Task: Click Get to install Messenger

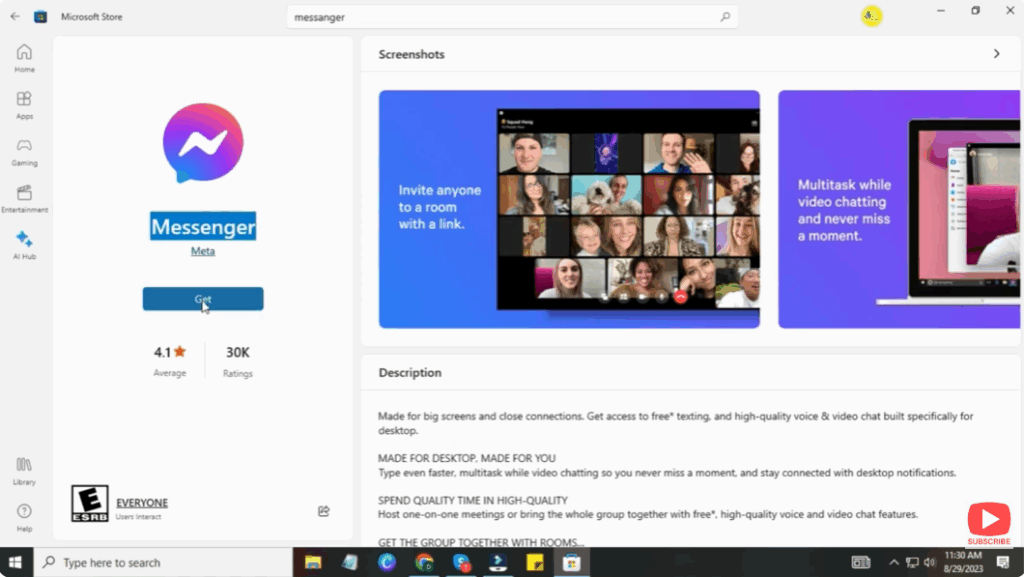Action: [x=202, y=298]
